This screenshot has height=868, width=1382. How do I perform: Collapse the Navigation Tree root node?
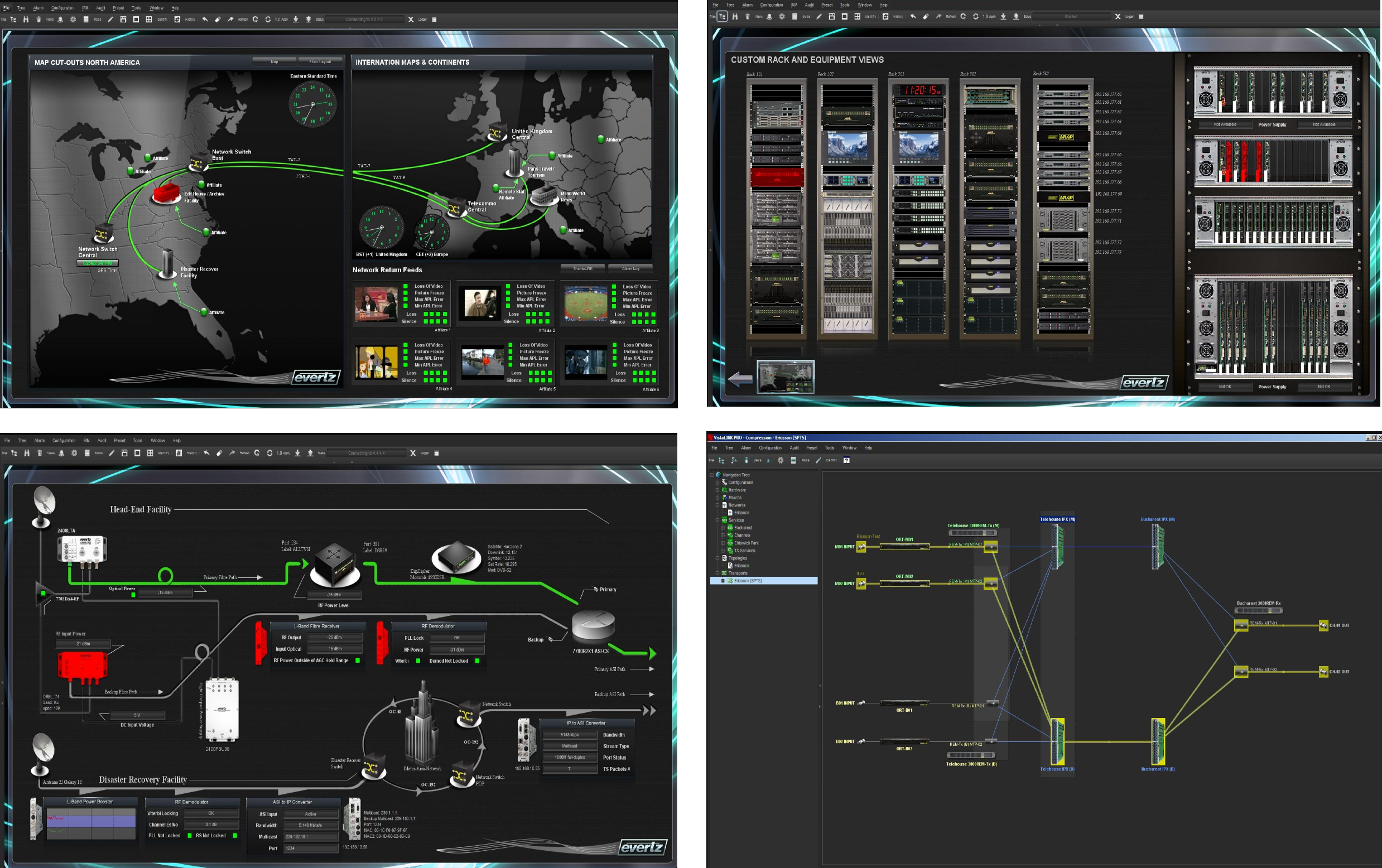(712, 475)
